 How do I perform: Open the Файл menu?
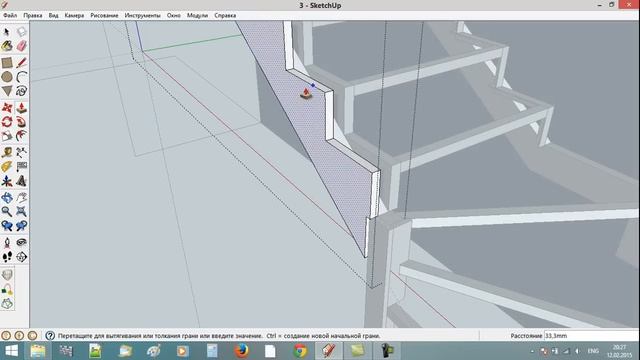pos(10,16)
